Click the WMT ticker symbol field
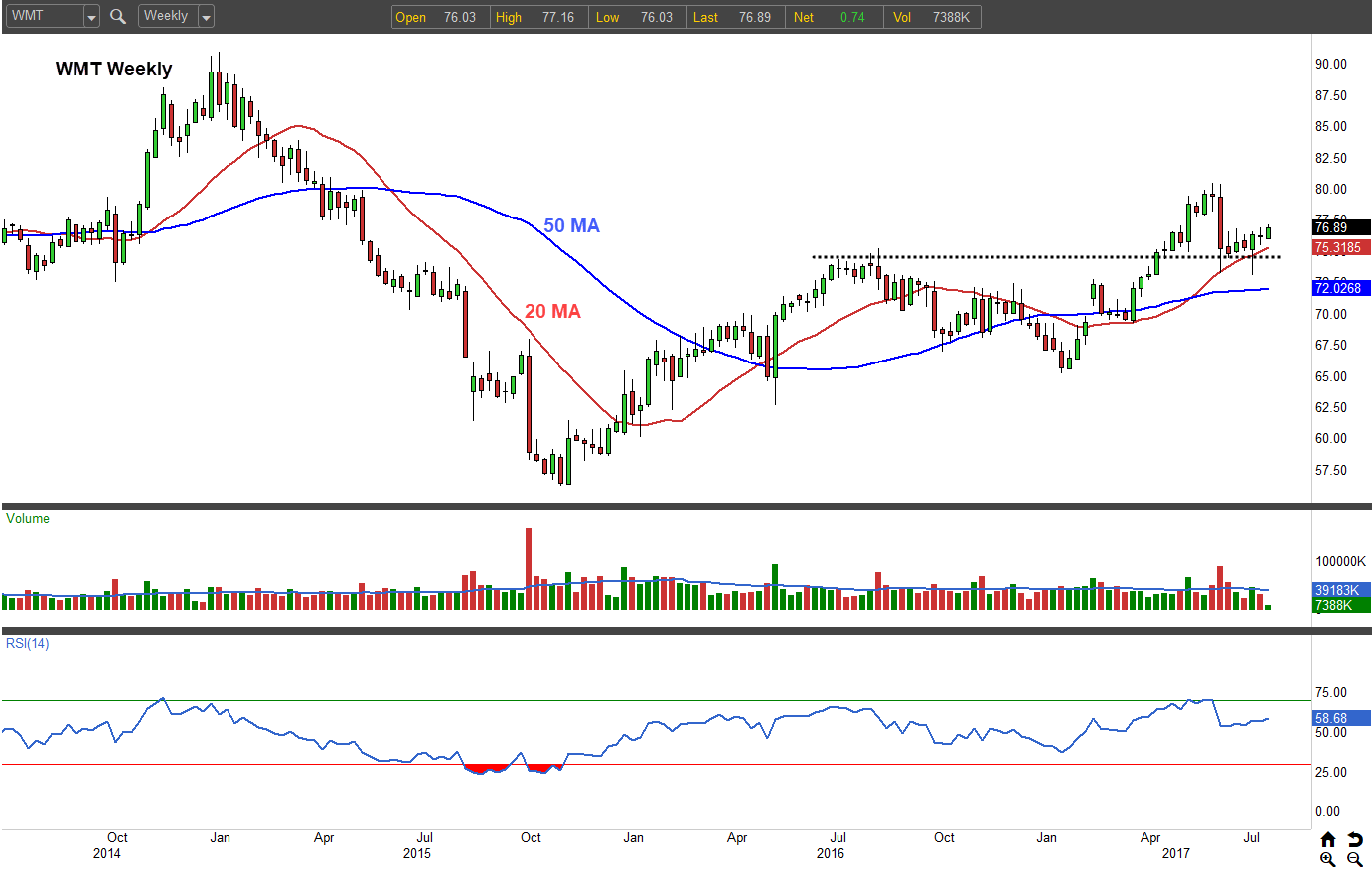The image size is (1372, 869). pyautogui.click(x=44, y=16)
